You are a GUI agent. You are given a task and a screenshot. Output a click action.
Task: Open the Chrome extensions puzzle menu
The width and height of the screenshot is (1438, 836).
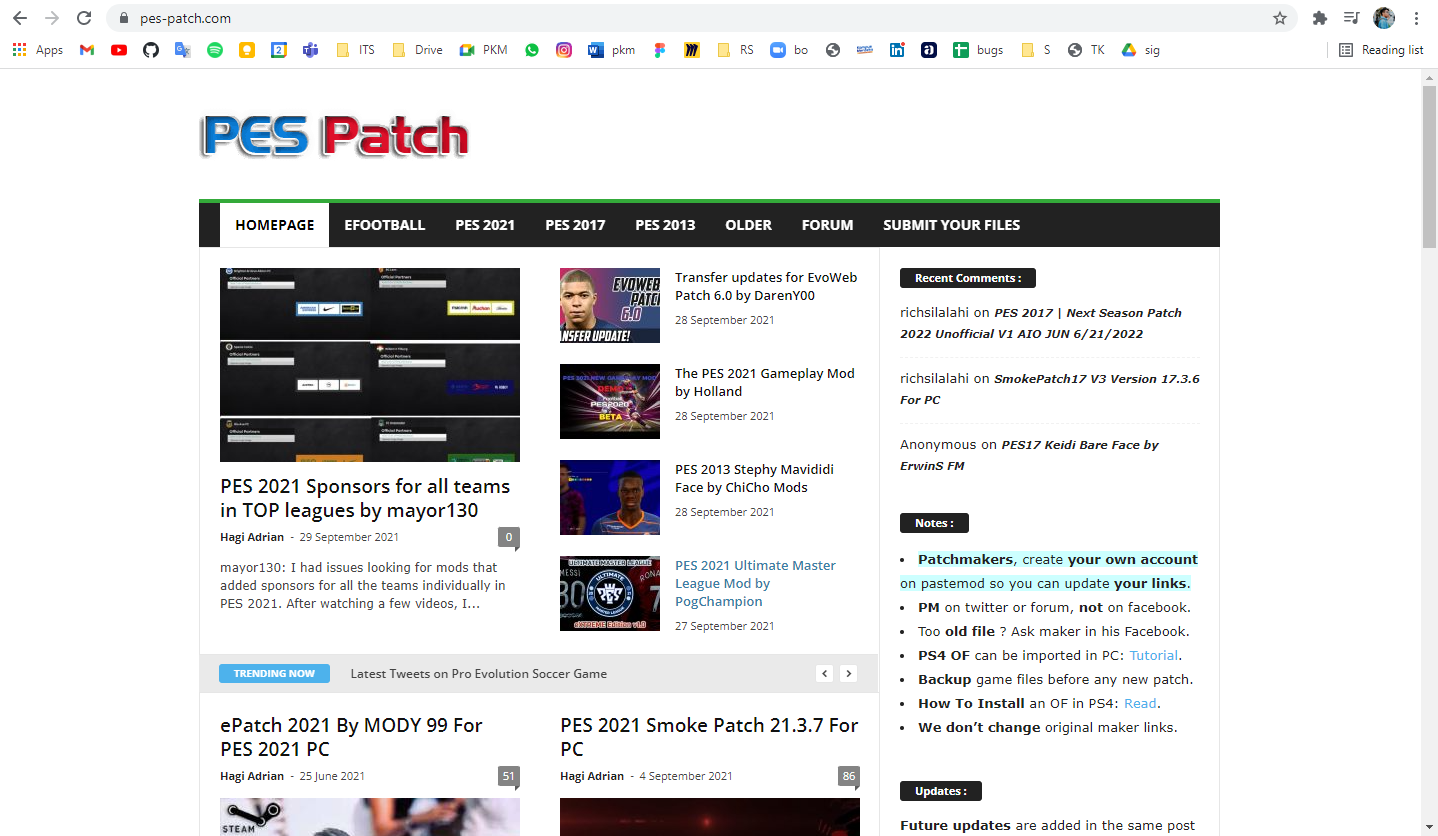[x=1320, y=18]
